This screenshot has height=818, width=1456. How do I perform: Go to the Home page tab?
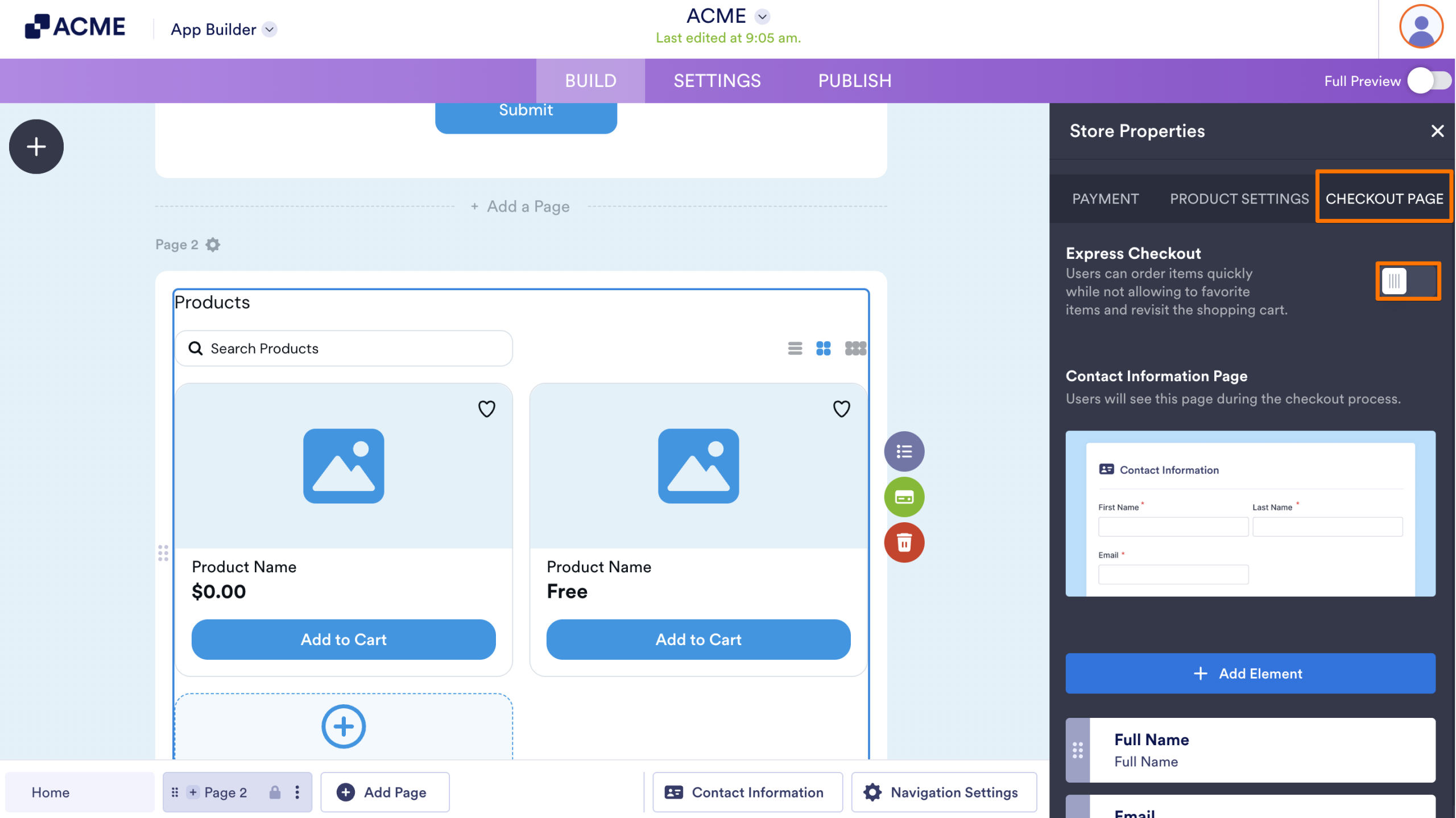[x=80, y=792]
